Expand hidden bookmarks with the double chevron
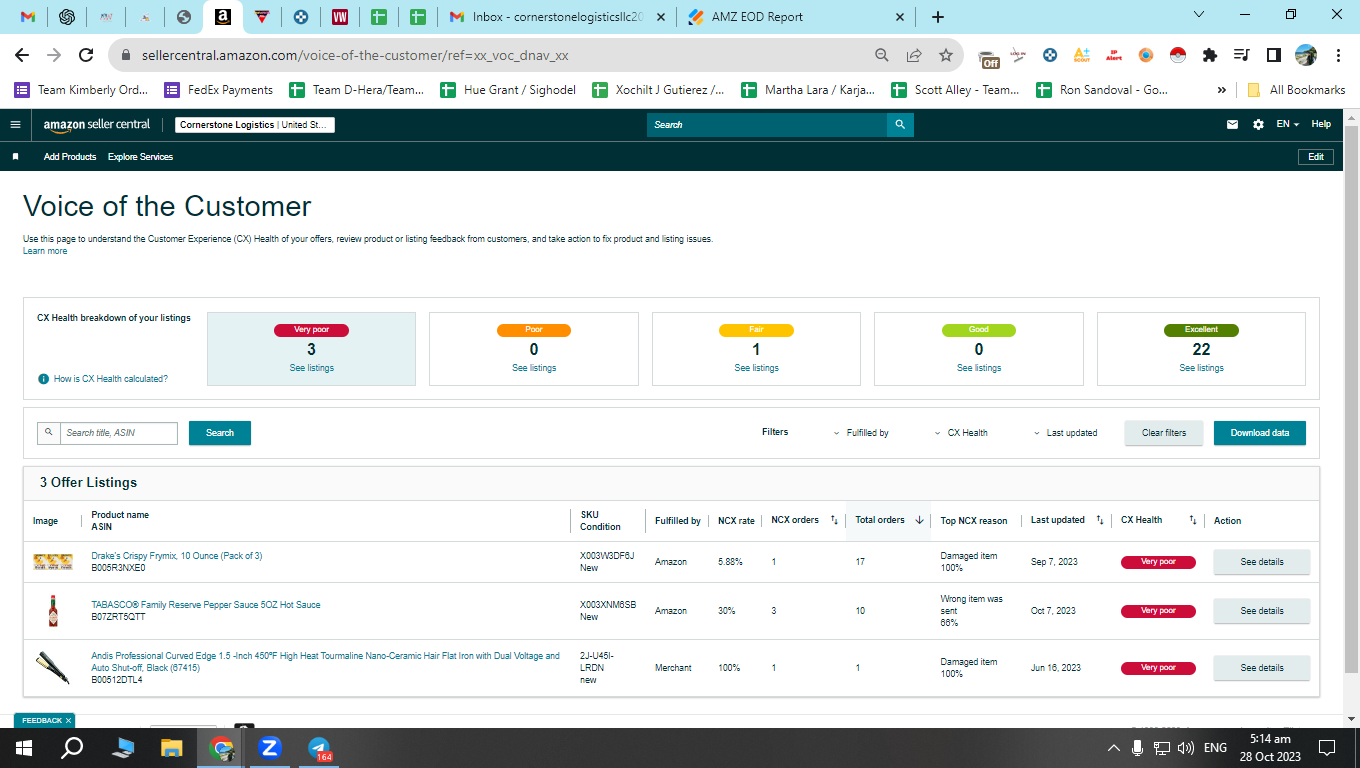The height and width of the screenshot is (768, 1360). (x=1221, y=90)
